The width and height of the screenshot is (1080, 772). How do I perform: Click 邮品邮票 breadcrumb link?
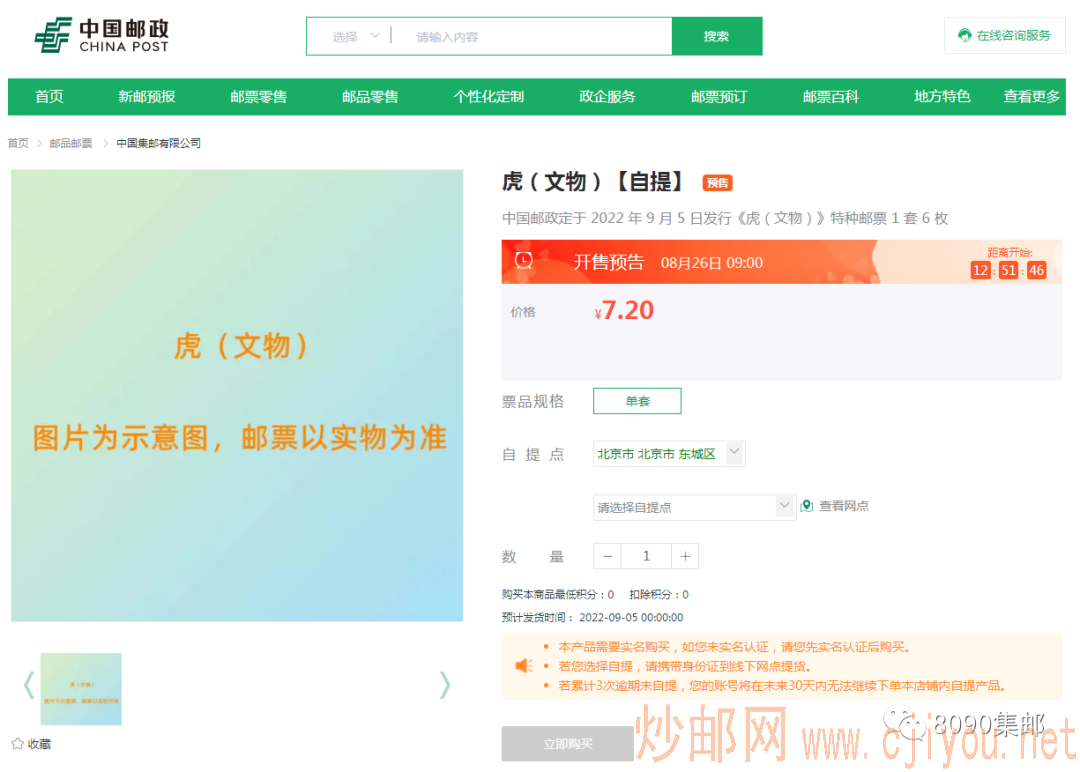tap(71, 143)
